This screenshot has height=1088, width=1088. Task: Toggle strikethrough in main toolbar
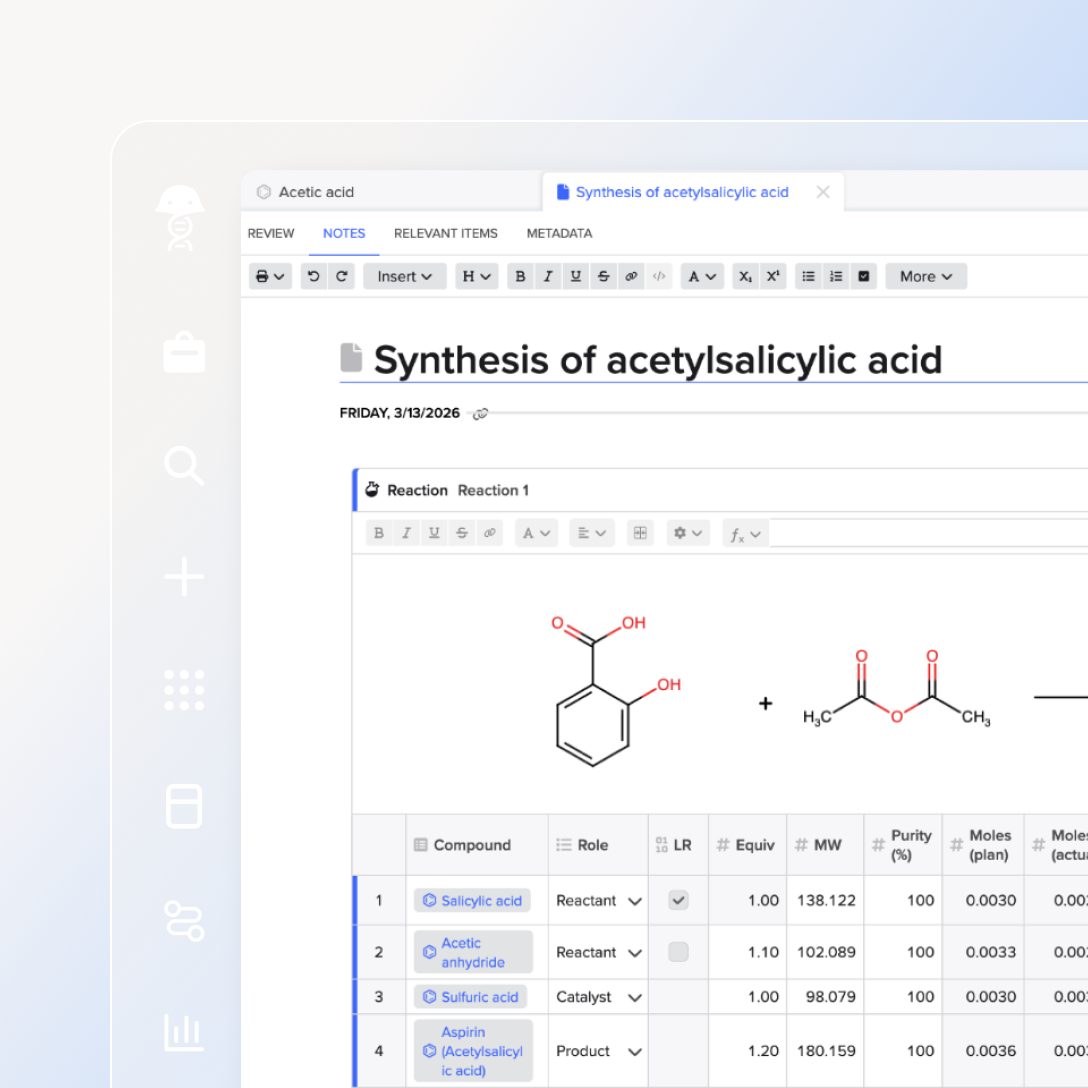[604, 276]
